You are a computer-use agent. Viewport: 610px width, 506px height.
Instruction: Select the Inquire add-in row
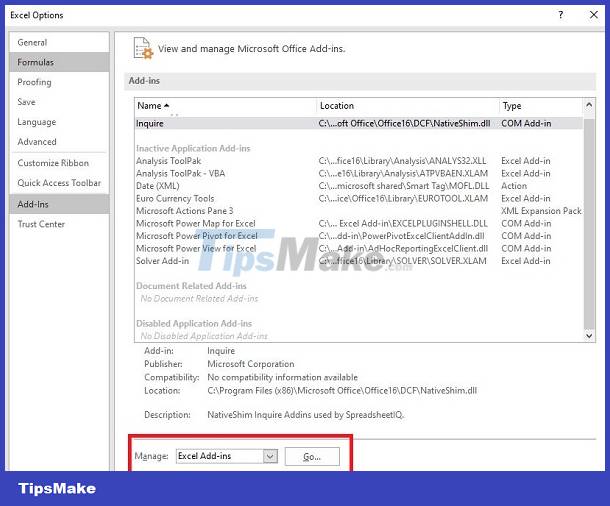pos(359,123)
